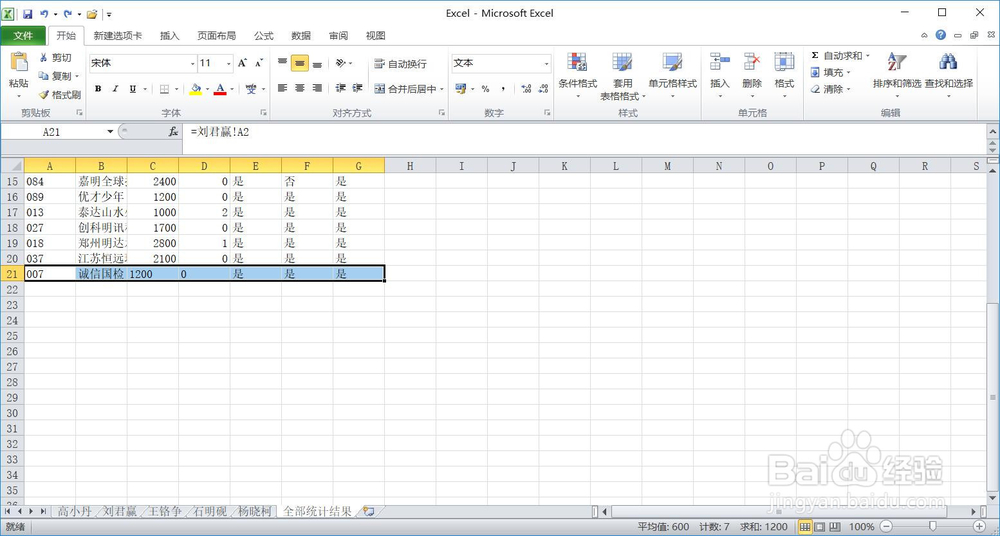Click the Save icon in Quick Access Toolbar
Screen dimensions: 1000x536
click(x=27, y=13)
